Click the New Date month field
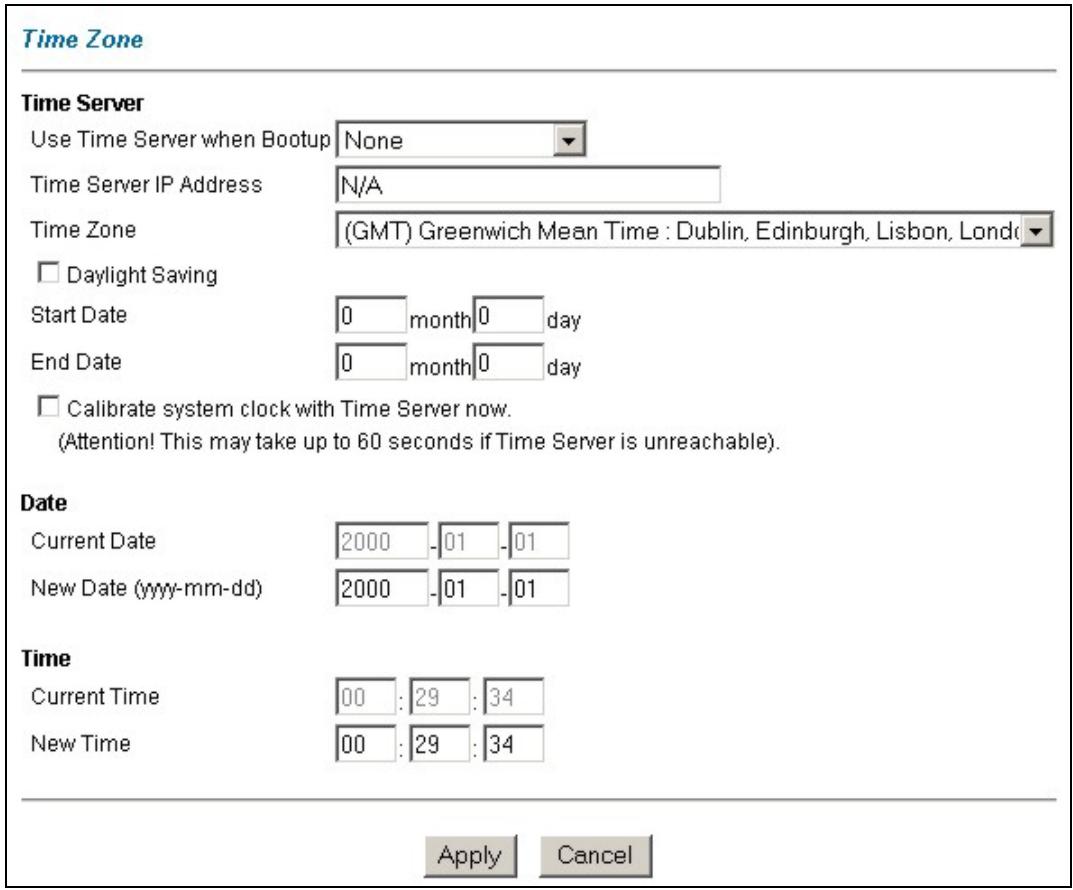Screen dimensions: 1073x890 tap(469, 588)
